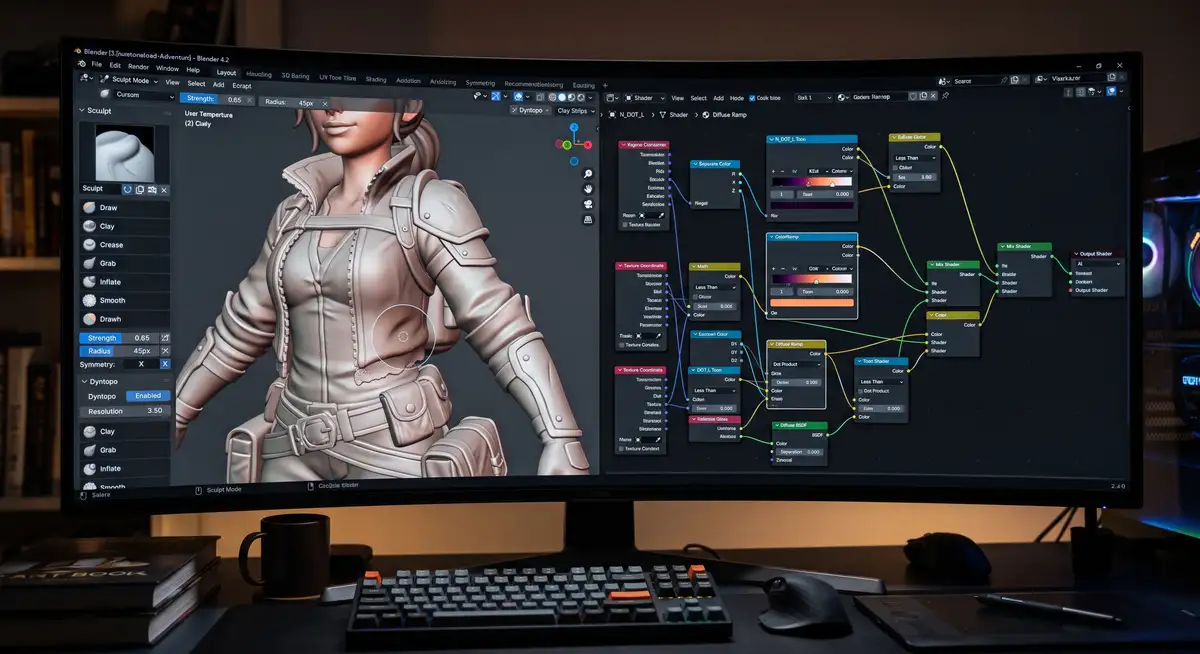Toggle the blue X symmetry button
1200x654 pixels.
(x=165, y=364)
